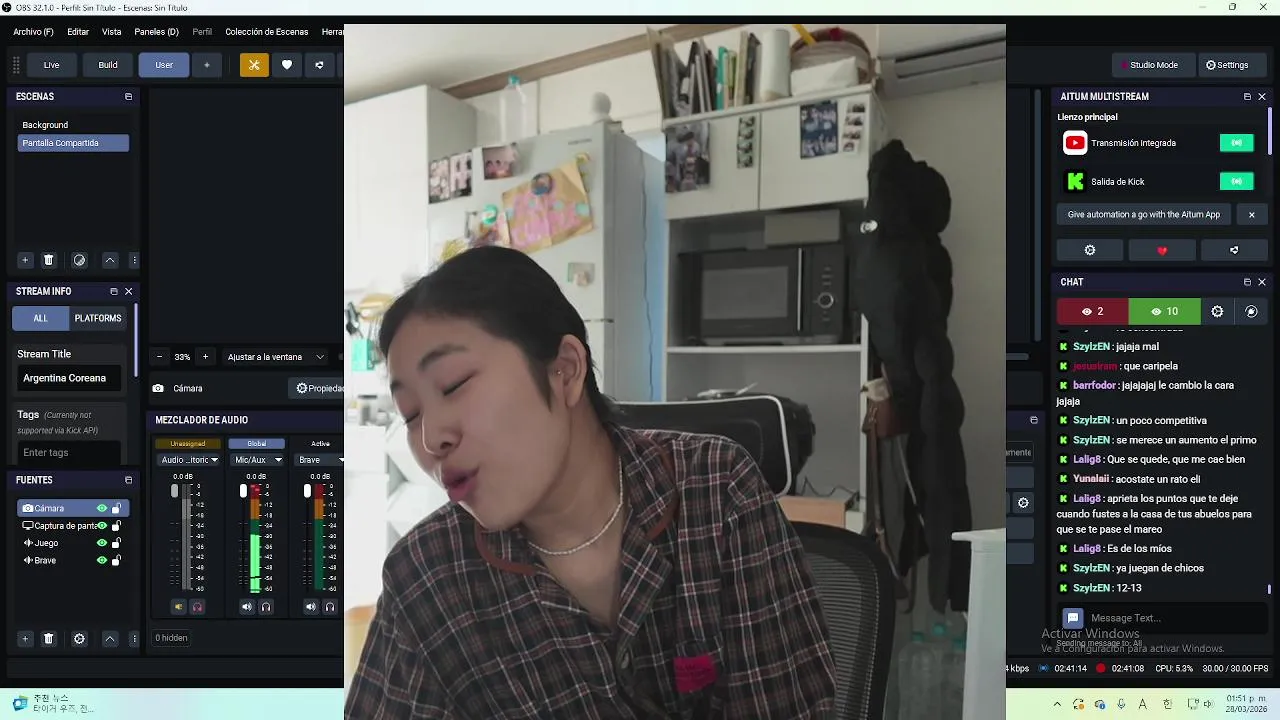
Task: Delete selected scene with Escenas trash icon
Action: pyautogui.click(x=48, y=260)
